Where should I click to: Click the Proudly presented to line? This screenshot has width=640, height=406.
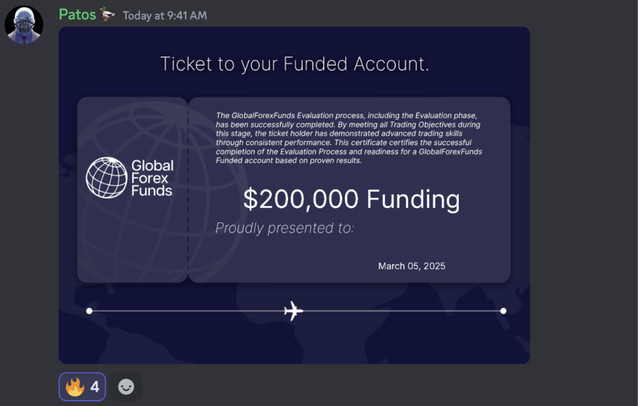[285, 228]
